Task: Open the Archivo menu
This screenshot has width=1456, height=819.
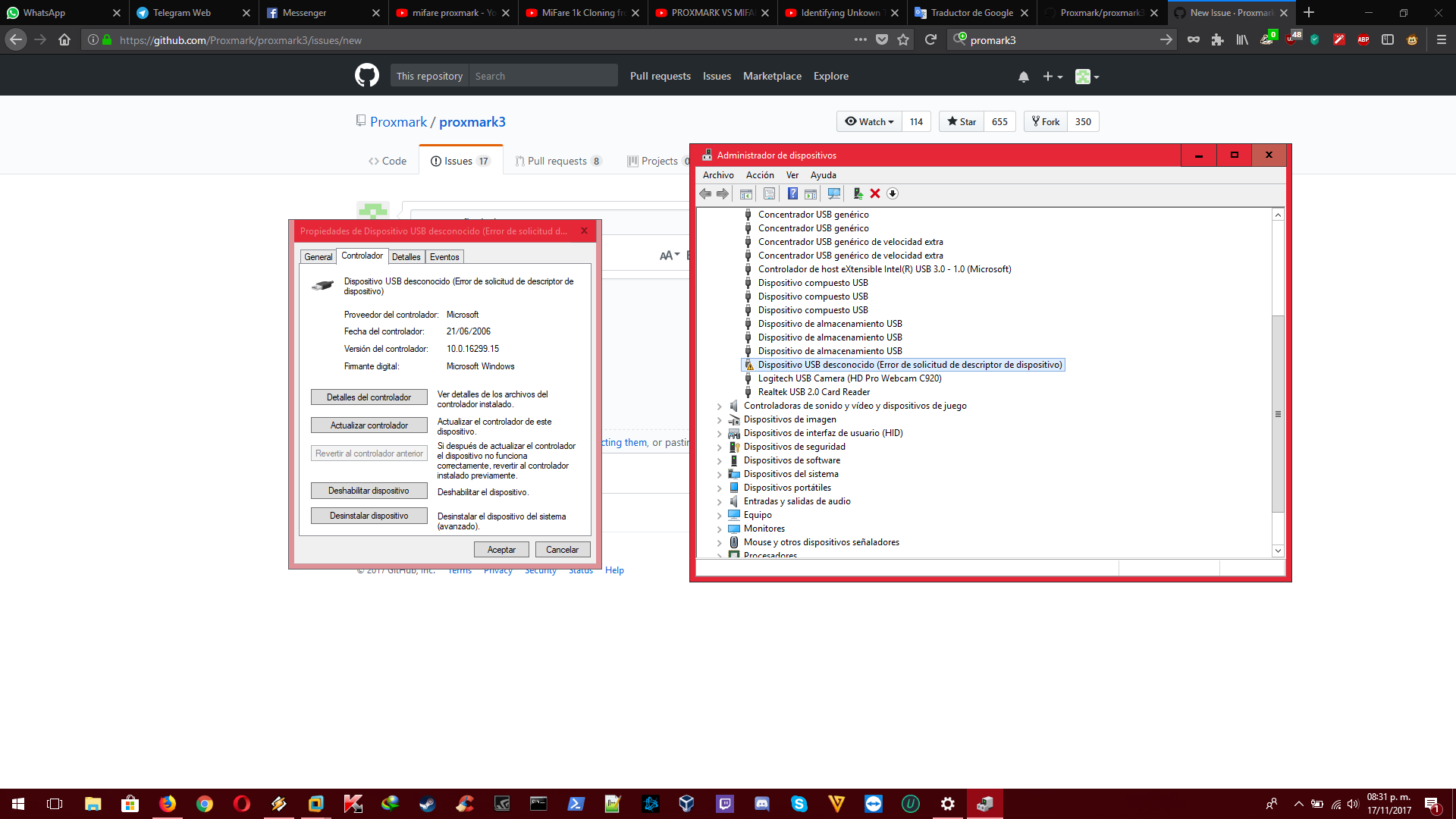Action: coord(718,175)
